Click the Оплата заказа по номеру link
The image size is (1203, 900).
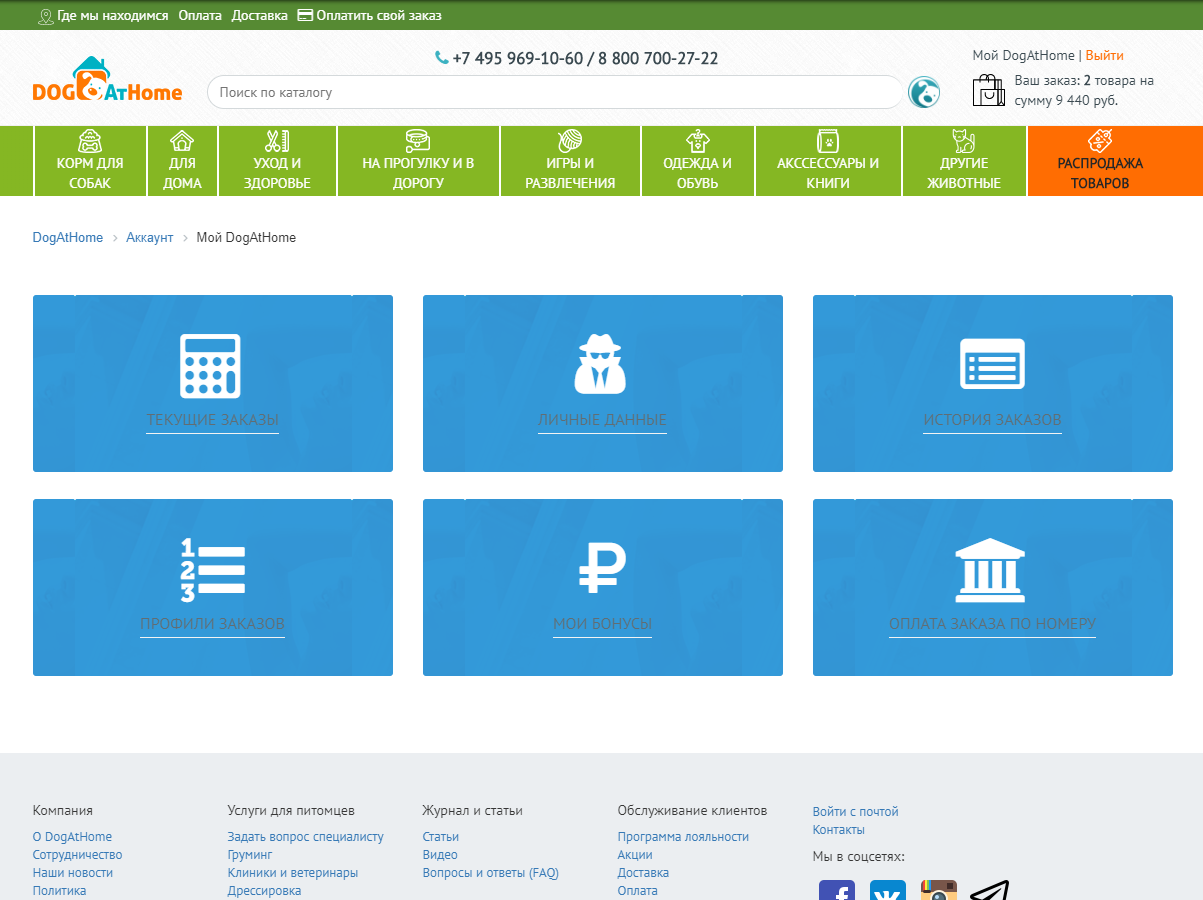(x=992, y=624)
